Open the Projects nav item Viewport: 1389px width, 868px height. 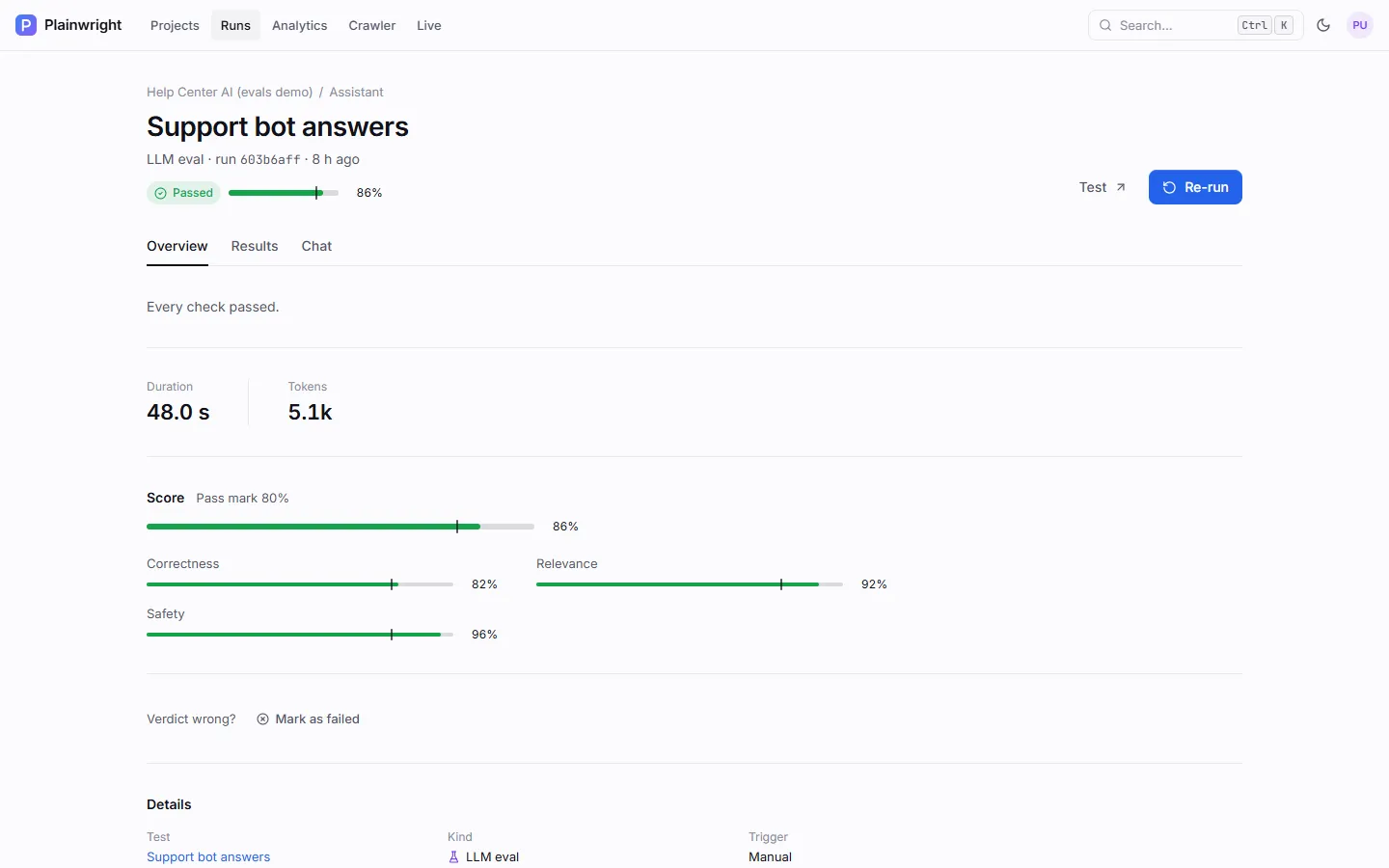tap(175, 25)
